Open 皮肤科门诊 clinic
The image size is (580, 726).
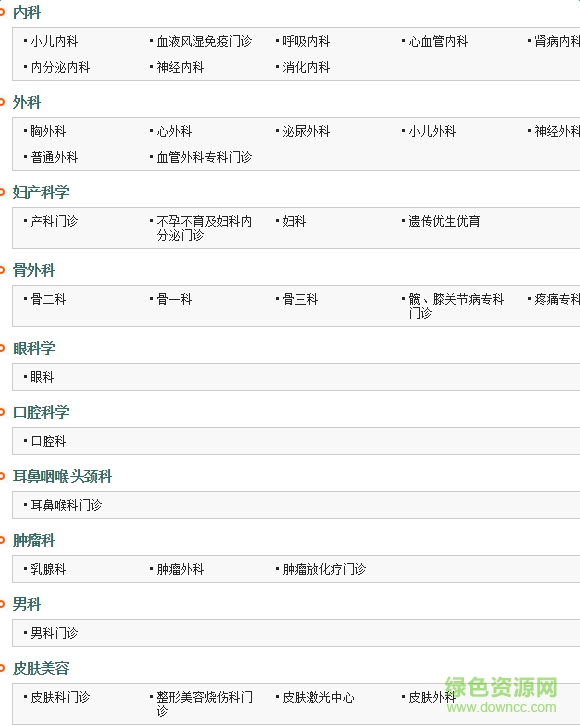tap(60, 697)
